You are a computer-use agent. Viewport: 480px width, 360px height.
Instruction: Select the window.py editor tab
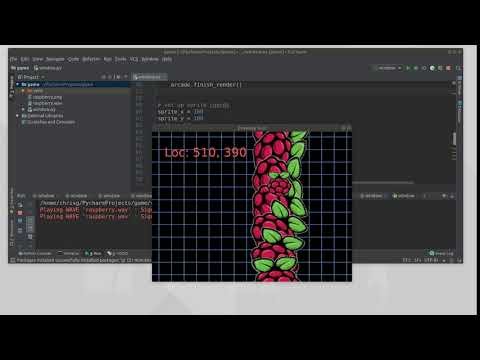pos(149,77)
